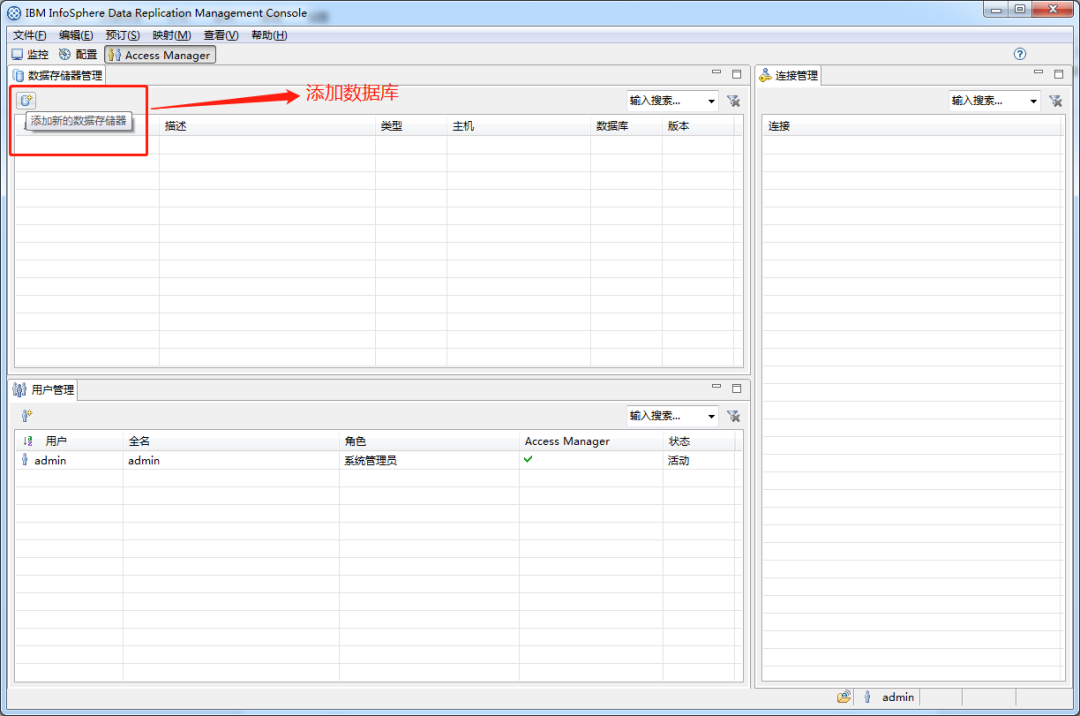Click the add new datastore icon
1080x716 pixels.
[x=26, y=101]
